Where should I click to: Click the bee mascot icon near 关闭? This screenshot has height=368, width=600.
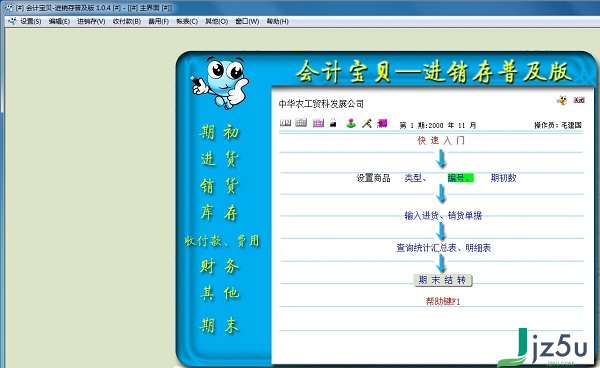(562, 100)
